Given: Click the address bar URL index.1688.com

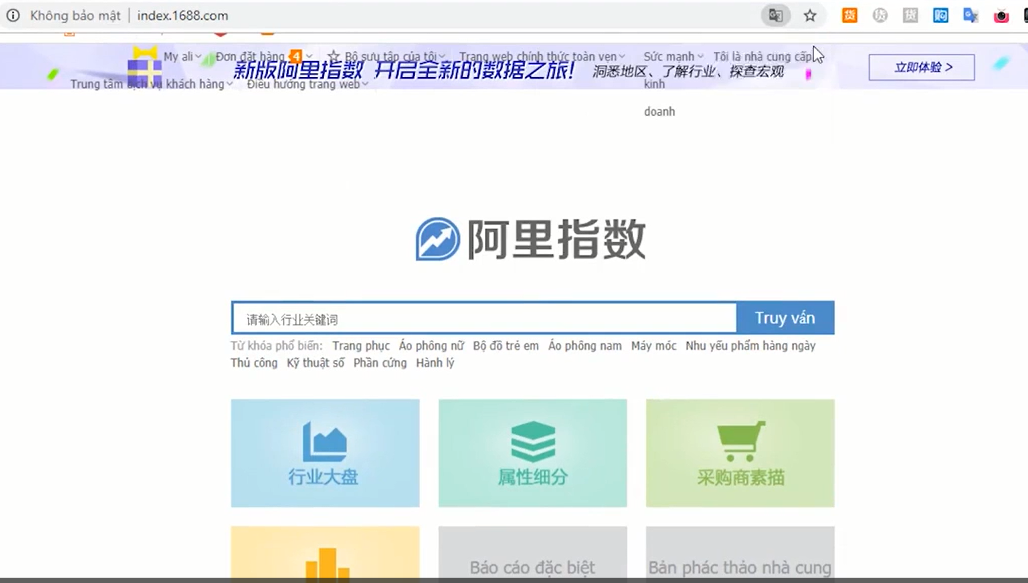Looking at the screenshot, I should point(183,15).
